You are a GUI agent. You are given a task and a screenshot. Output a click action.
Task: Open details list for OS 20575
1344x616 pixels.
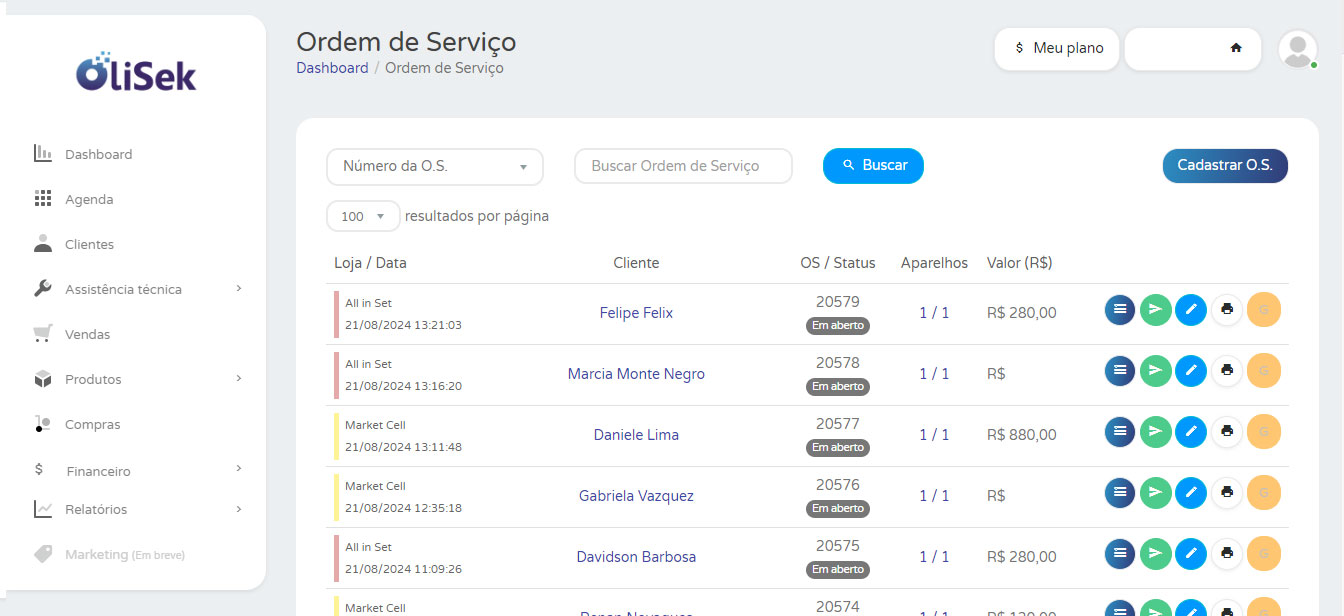(1120, 554)
